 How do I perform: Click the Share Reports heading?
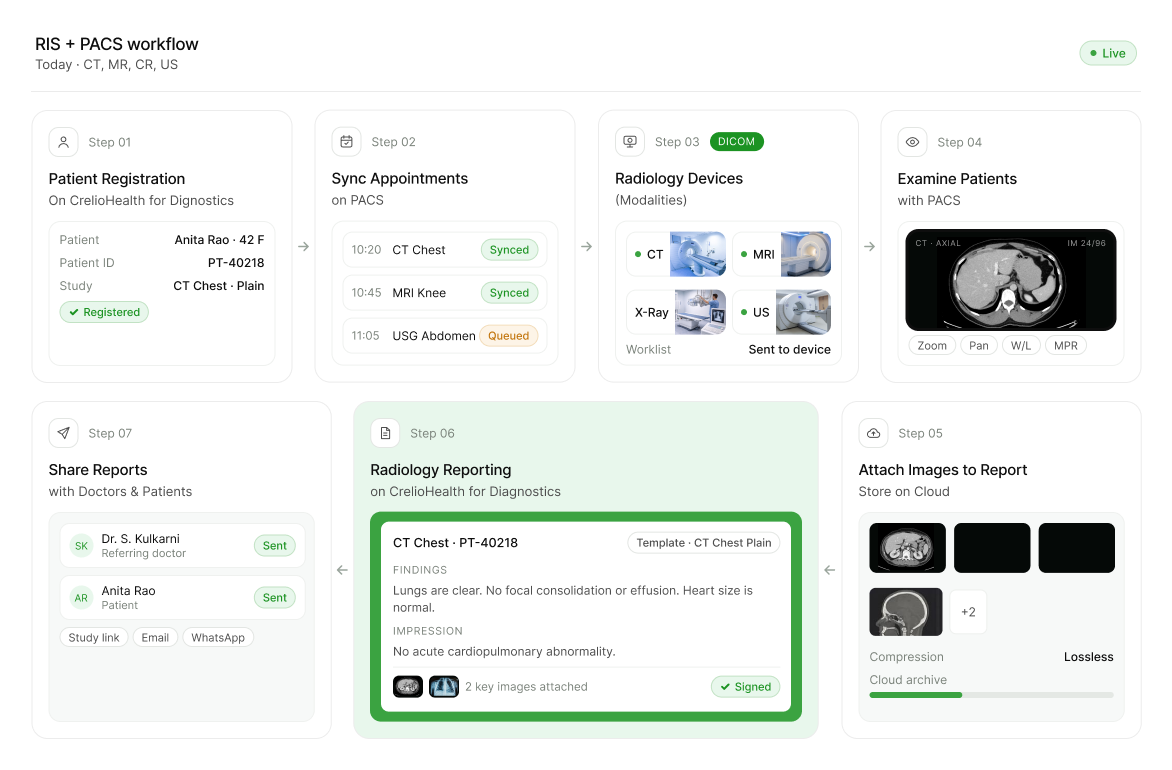point(98,470)
